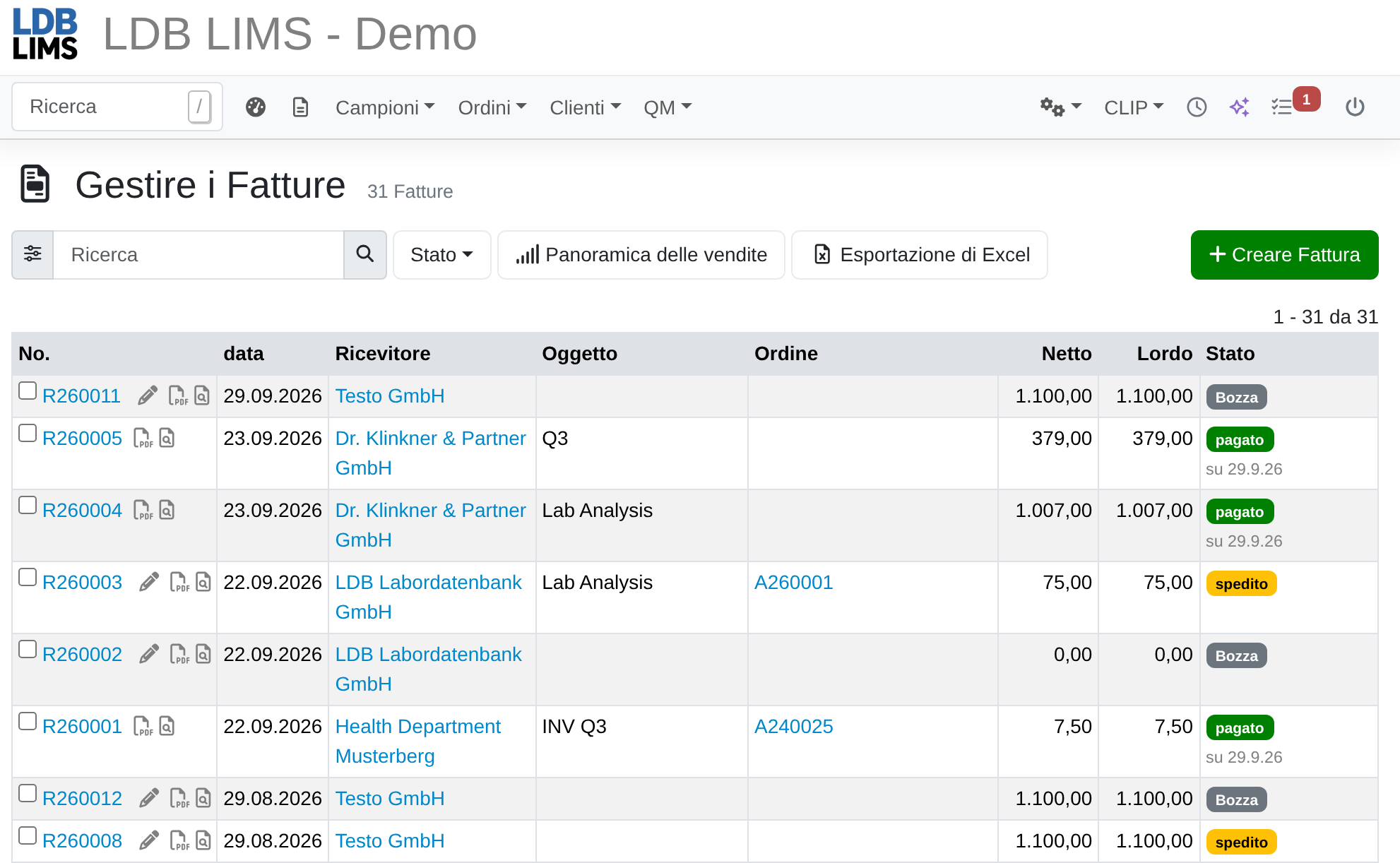Expand the QM menu
The image size is (1400, 863).
pyautogui.click(x=668, y=107)
